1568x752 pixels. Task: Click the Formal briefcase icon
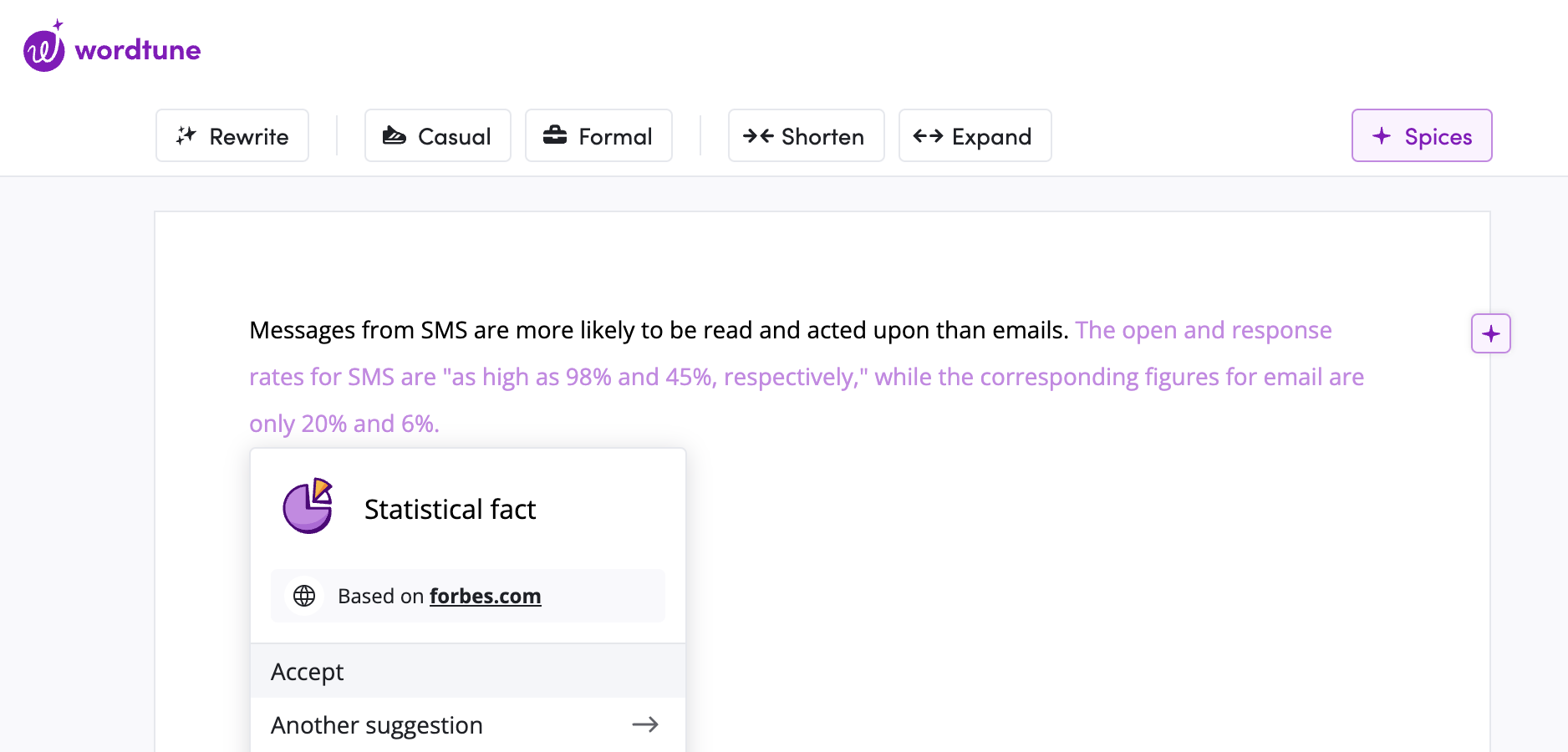coord(555,135)
